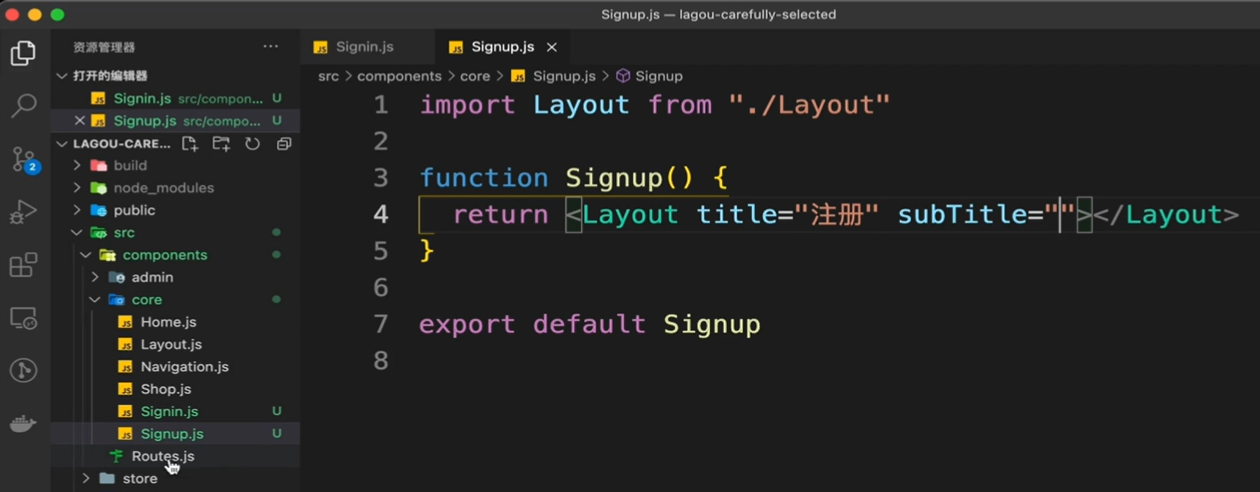Open Navigation.js in the file tree
Screen dimensions: 1260x492
pyautogui.click(x=184, y=367)
